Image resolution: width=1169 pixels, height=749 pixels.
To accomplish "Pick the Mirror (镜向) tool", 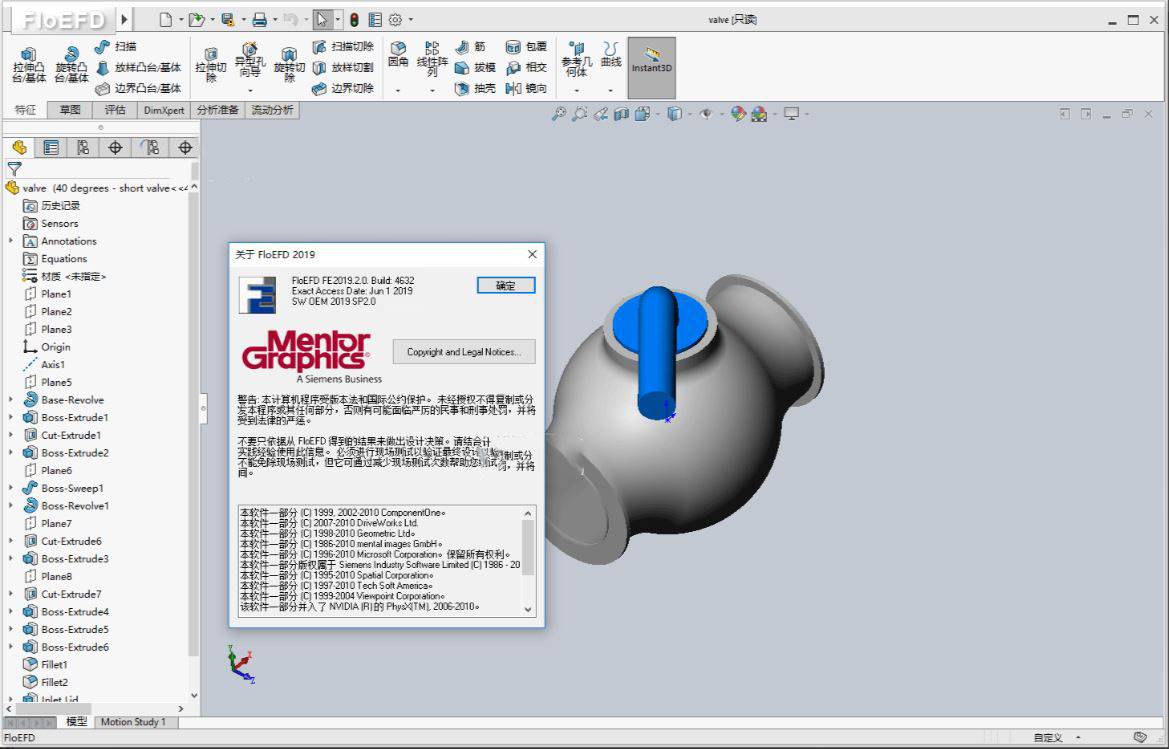I will tap(526, 89).
